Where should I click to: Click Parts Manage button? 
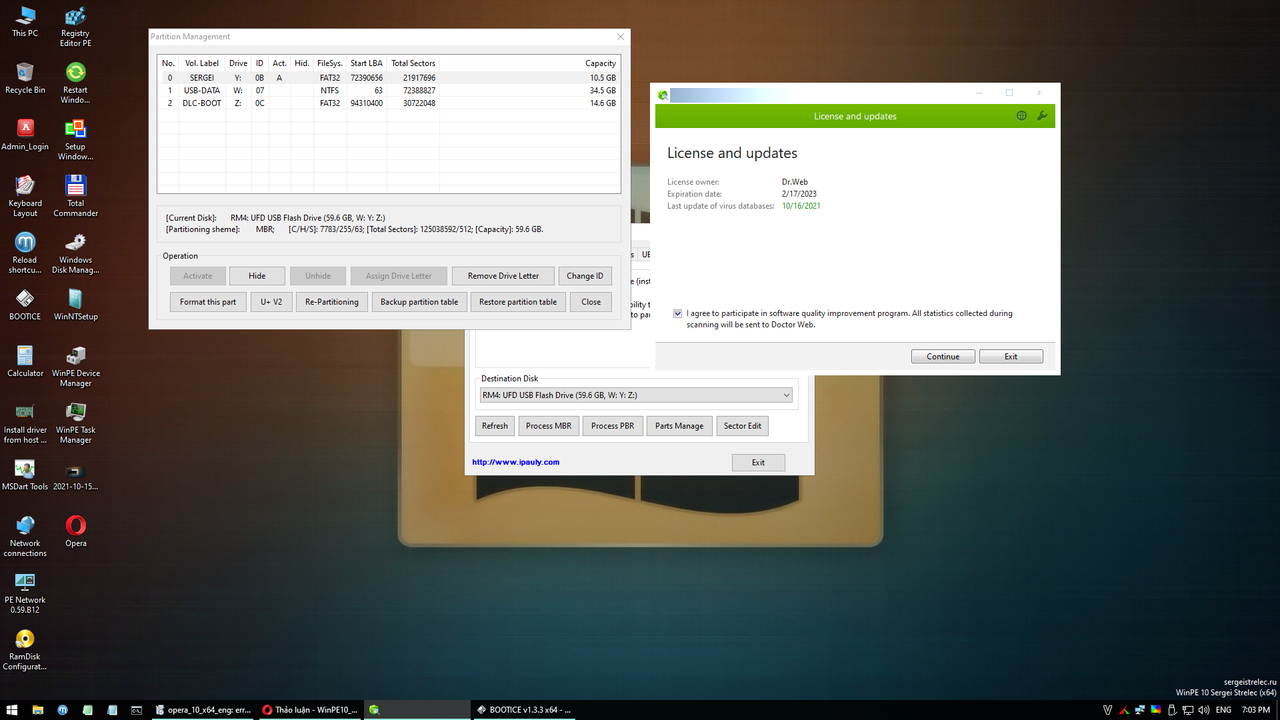(679, 426)
